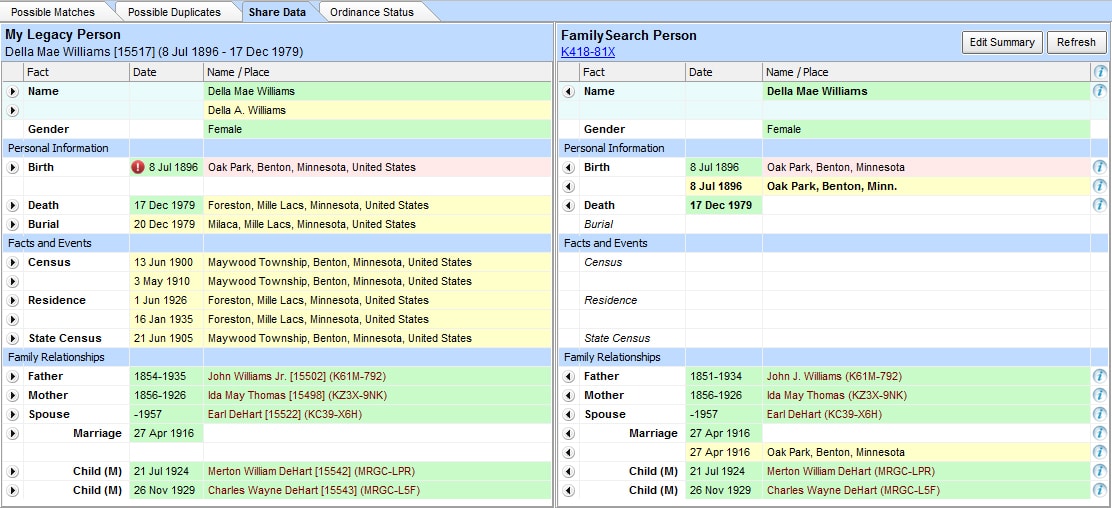Click info icon in FamilySearch Name row
The height and width of the screenshot is (508, 1112).
point(1099,91)
